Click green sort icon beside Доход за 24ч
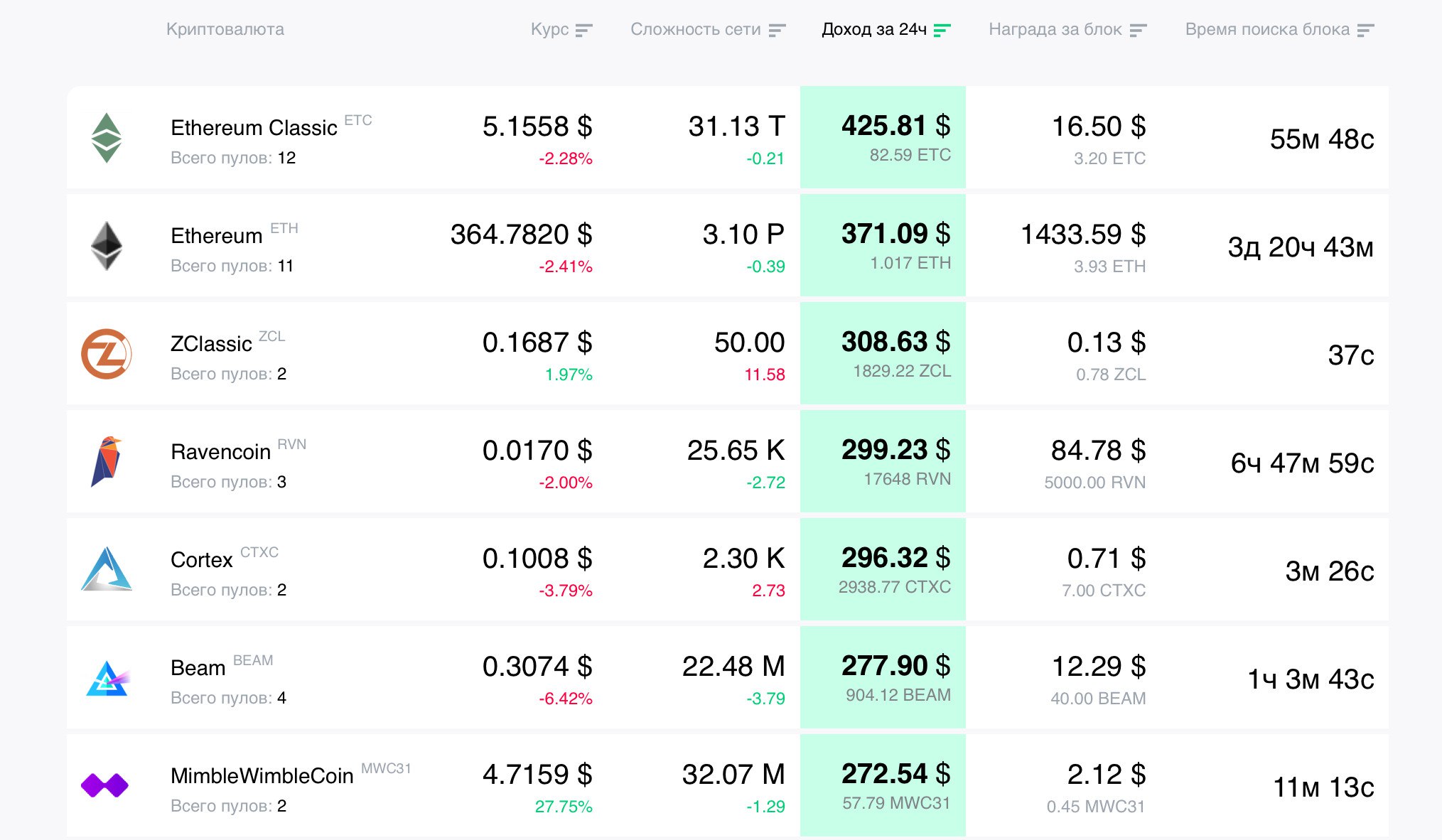Image resolution: width=1442 pixels, height=840 pixels. click(x=942, y=30)
